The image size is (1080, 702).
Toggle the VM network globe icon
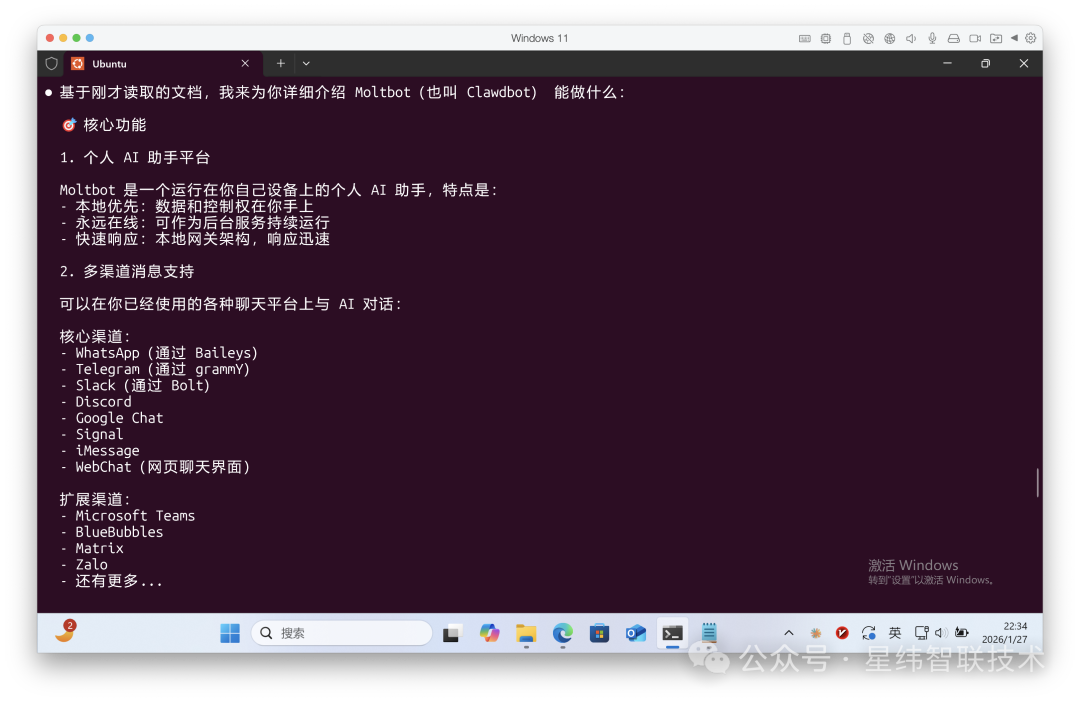[x=889, y=38]
